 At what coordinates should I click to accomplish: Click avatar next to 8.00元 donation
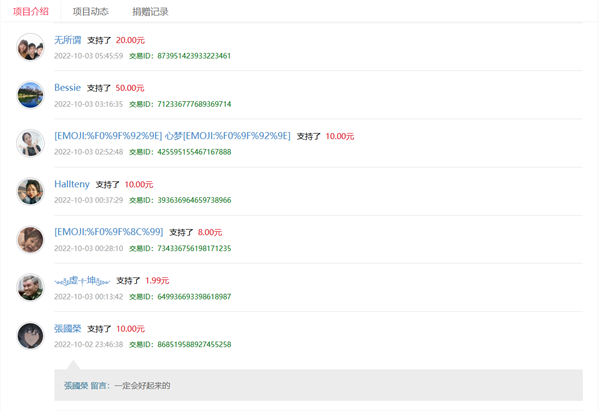tap(30, 239)
